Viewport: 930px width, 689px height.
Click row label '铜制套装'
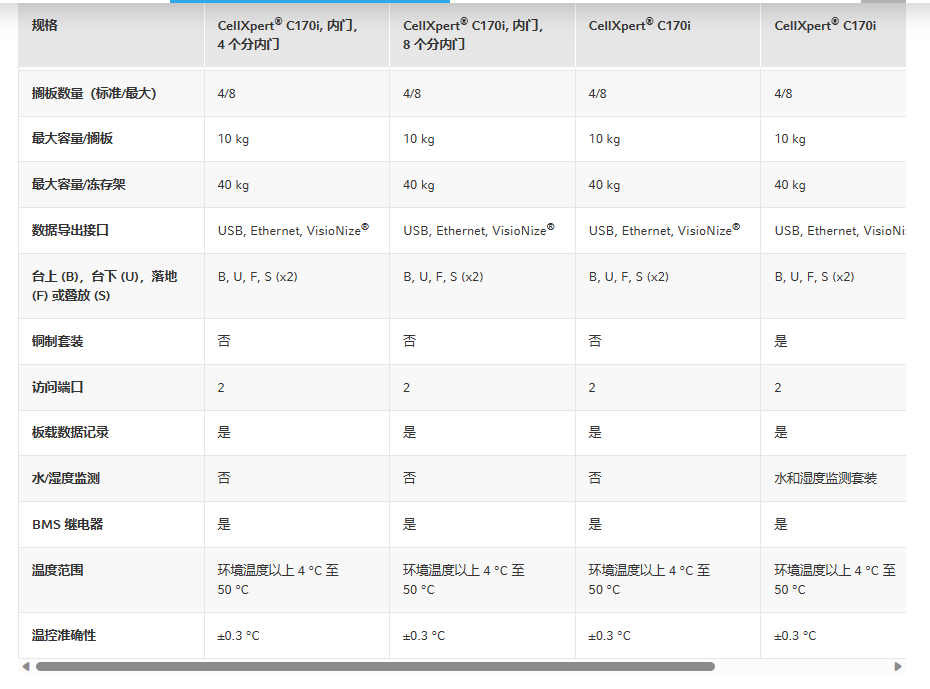(58, 341)
